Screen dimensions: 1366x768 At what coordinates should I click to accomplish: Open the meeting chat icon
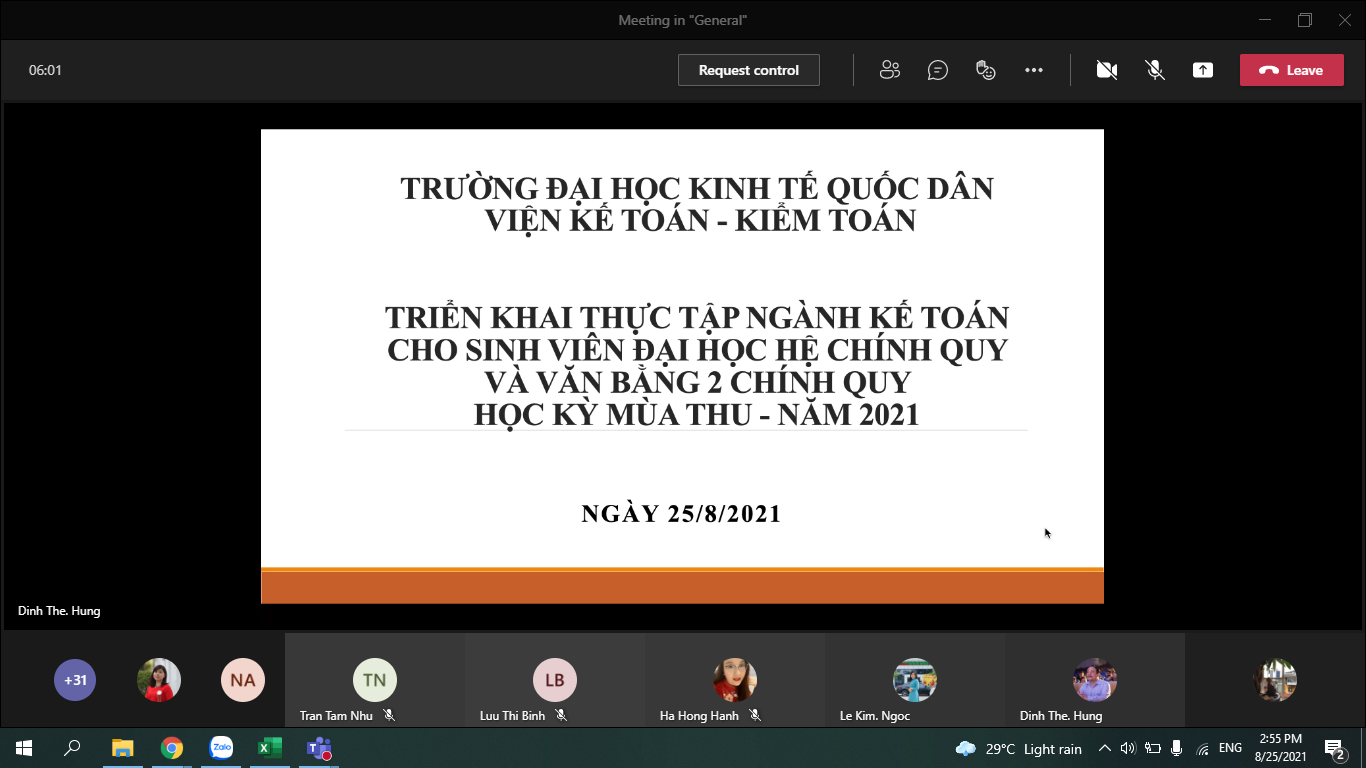coord(938,70)
